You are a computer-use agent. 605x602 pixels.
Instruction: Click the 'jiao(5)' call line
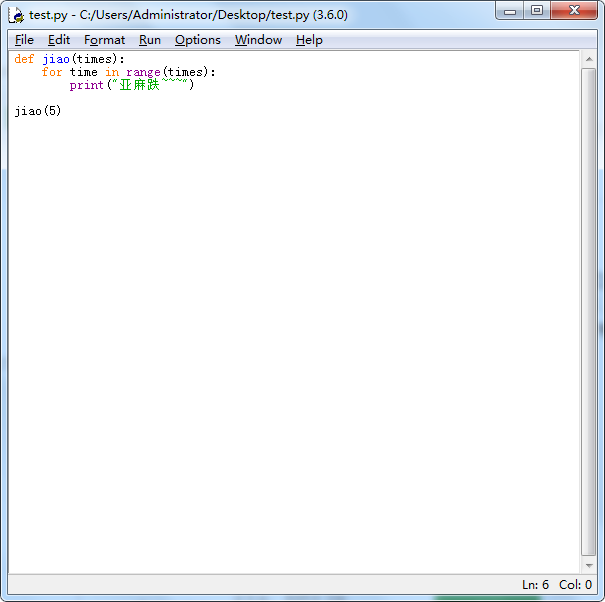pyautogui.click(x=38, y=111)
